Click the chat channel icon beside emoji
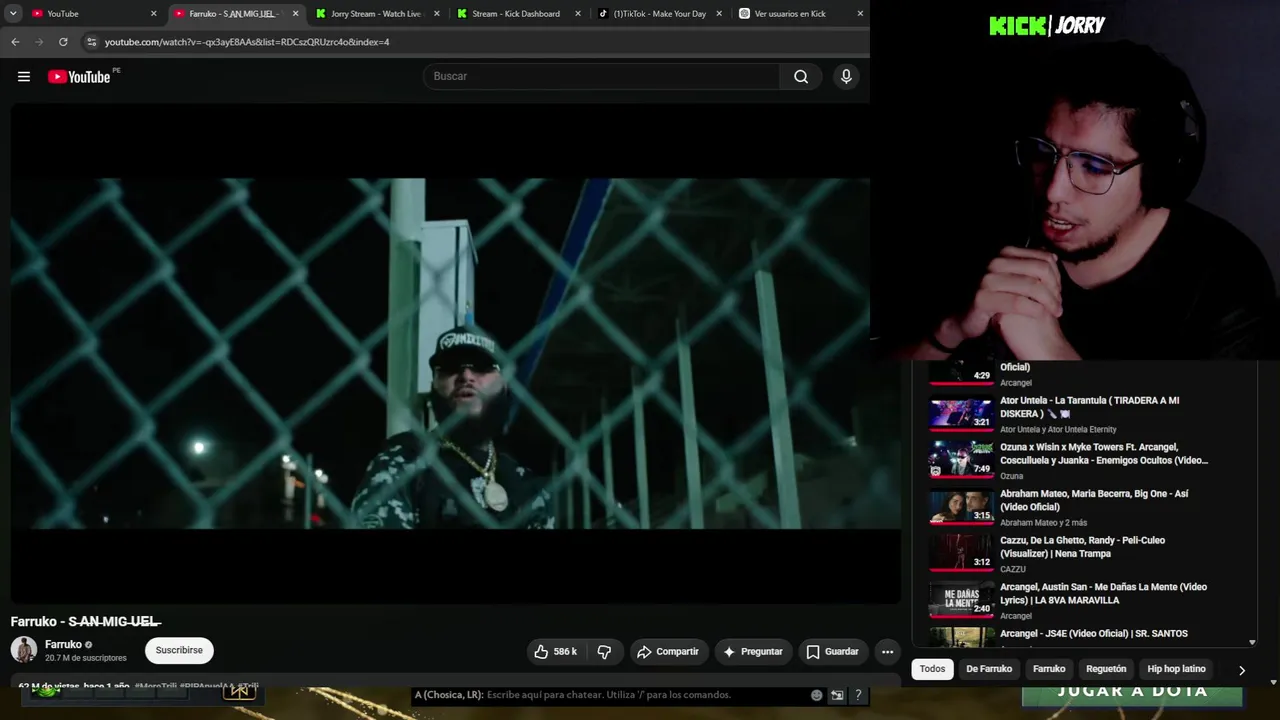 click(837, 695)
